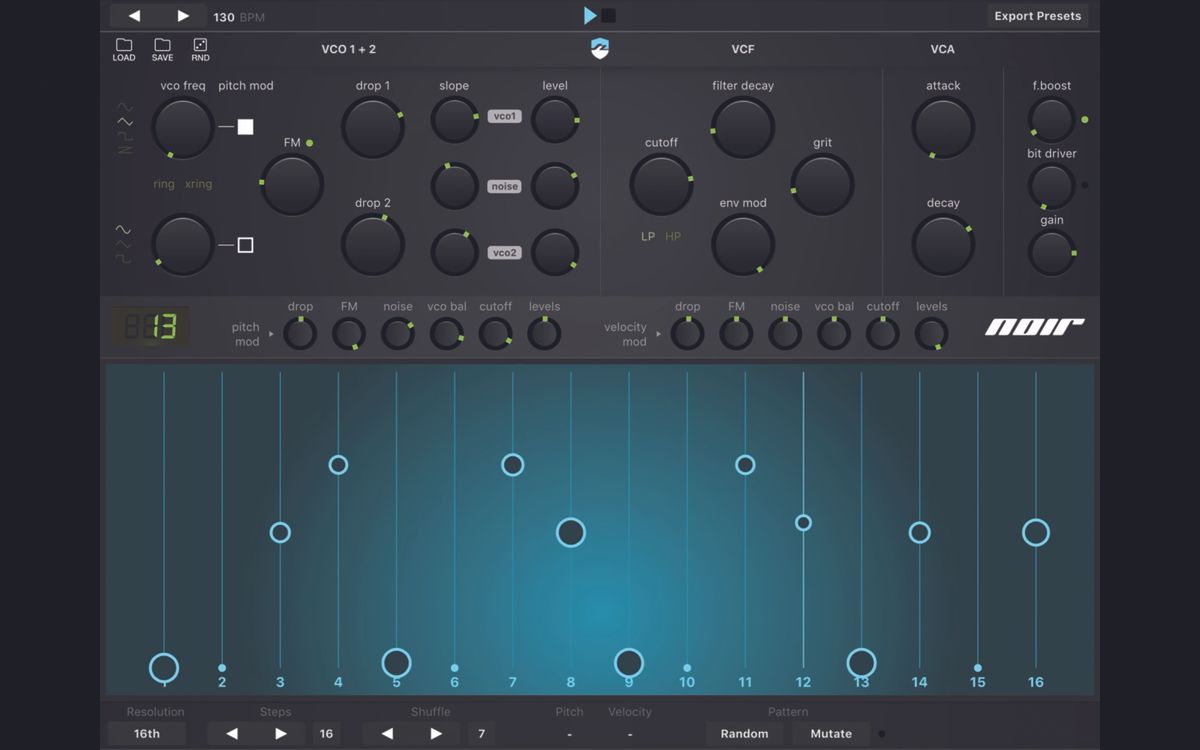The image size is (1200, 750).
Task: Open the Pitch selector in the bottom bar
Action: tap(569, 733)
